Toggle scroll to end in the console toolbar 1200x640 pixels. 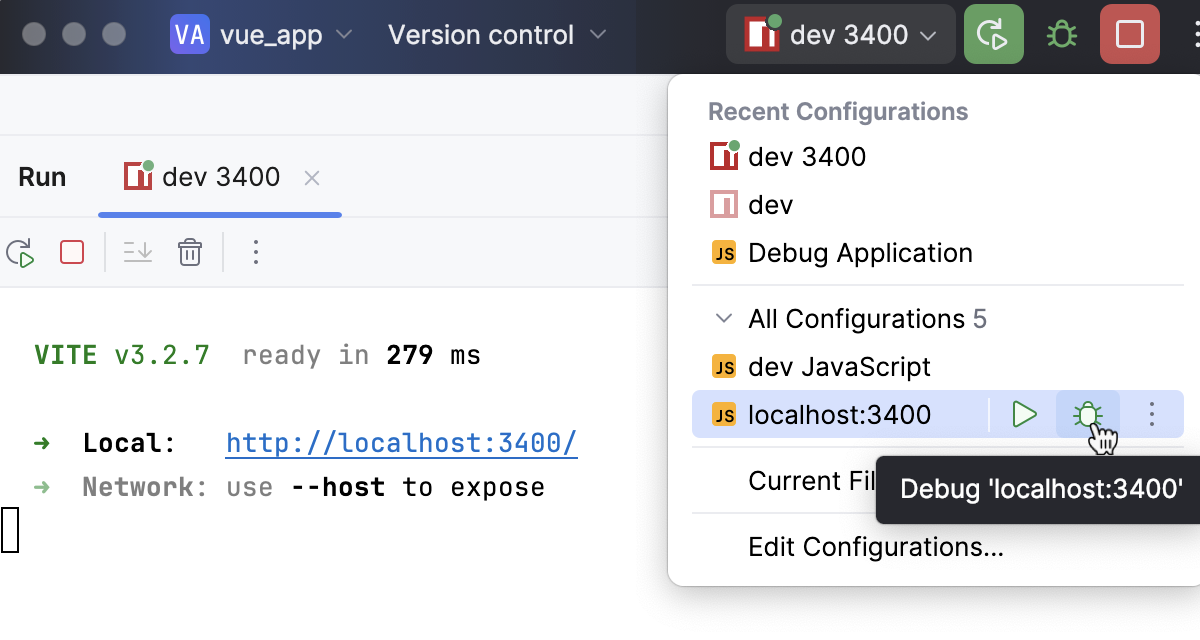tap(137, 252)
